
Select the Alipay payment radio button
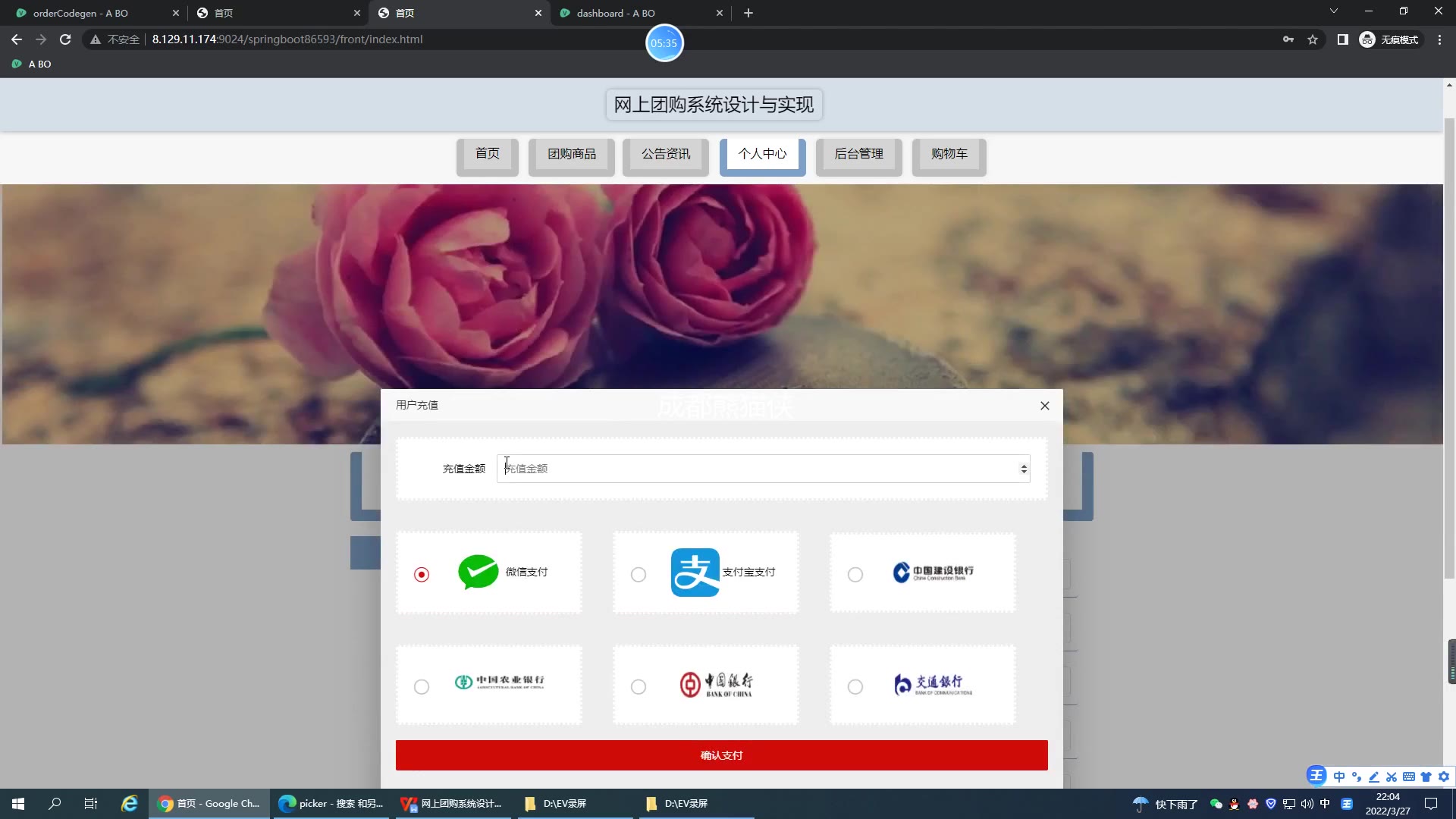click(639, 575)
